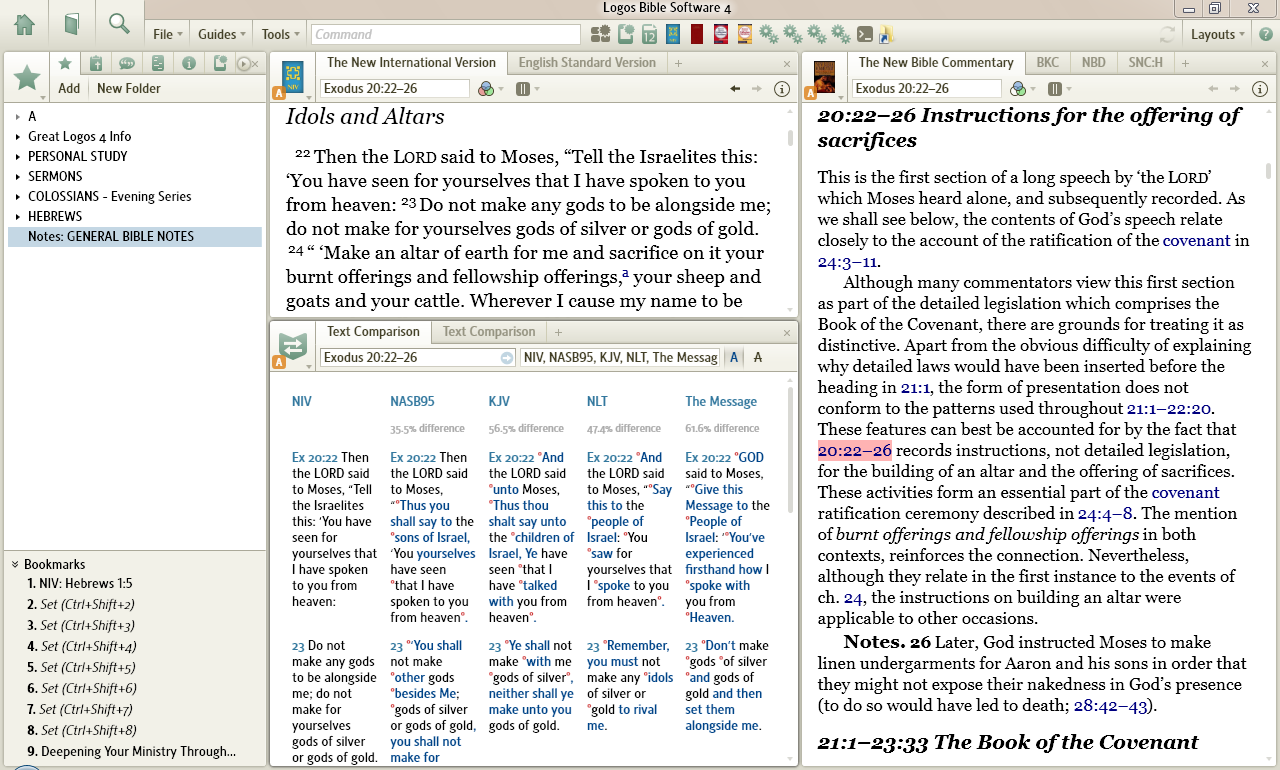Switch to the Favorites star tab

[65, 64]
